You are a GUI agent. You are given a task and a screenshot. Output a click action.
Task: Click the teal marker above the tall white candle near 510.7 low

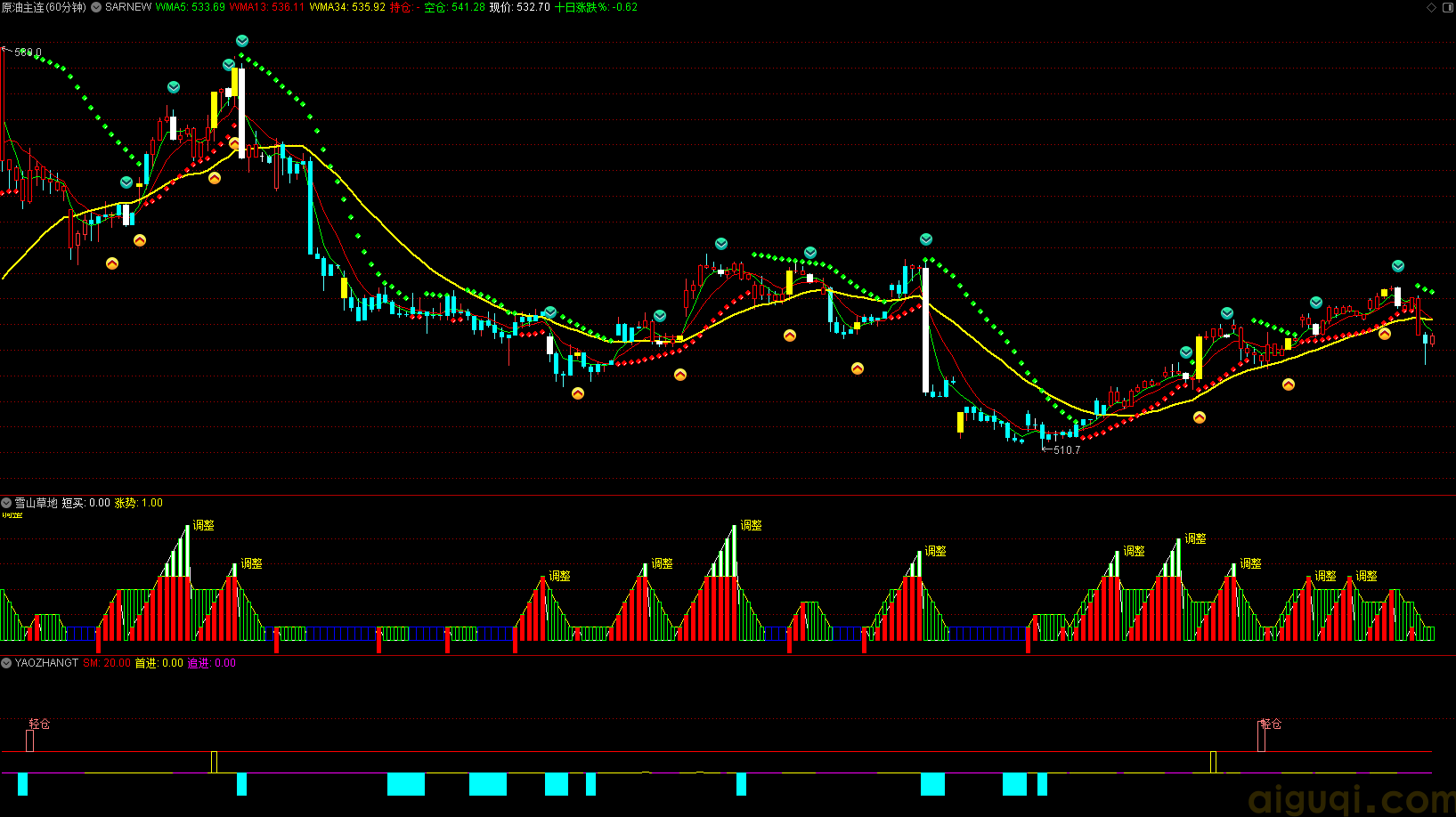pyautogui.click(x=926, y=239)
